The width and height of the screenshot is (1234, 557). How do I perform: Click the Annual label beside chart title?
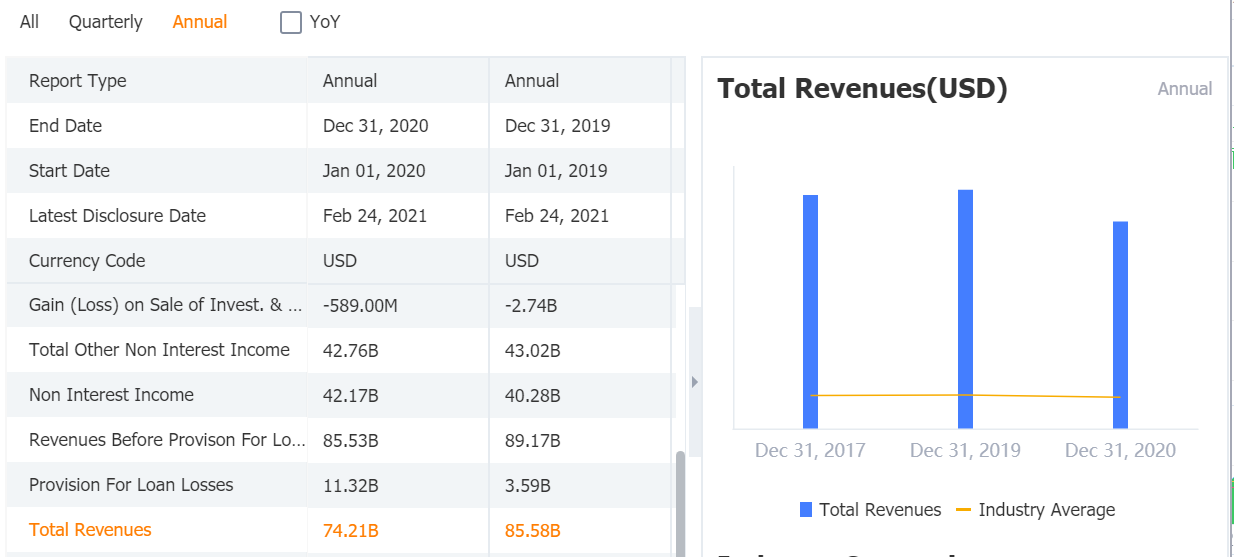[1184, 89]
